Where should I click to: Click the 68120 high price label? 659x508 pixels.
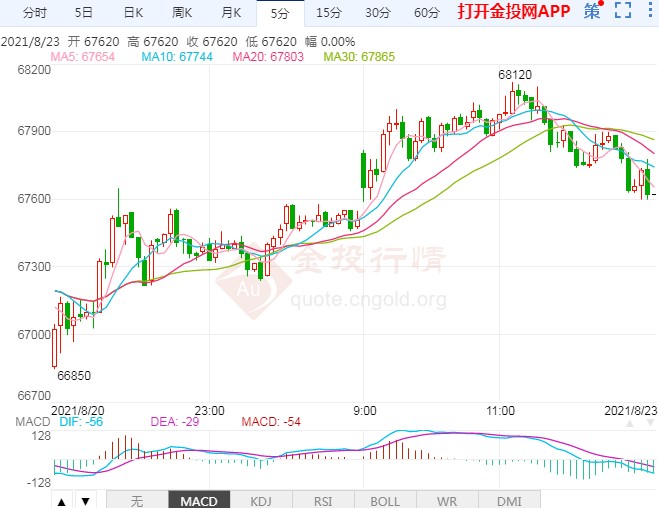pyautogui.click(x=515, y=75)
